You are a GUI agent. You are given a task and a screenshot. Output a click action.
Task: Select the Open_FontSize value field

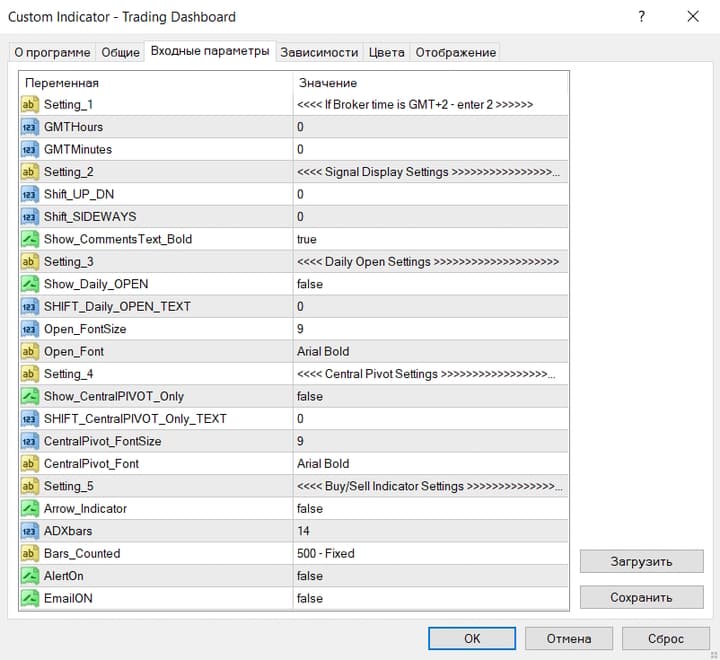pos(430,329)
